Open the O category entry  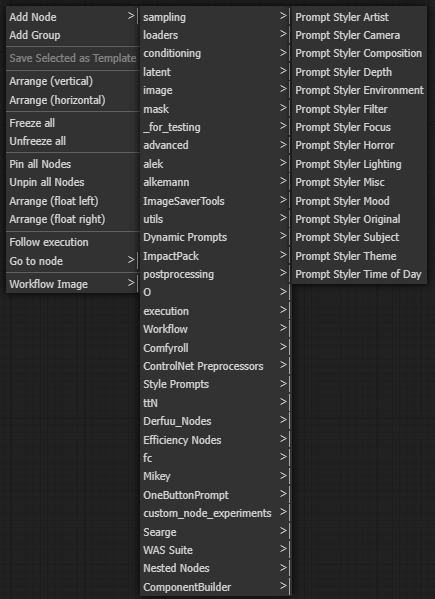click(x=215, y=293)
